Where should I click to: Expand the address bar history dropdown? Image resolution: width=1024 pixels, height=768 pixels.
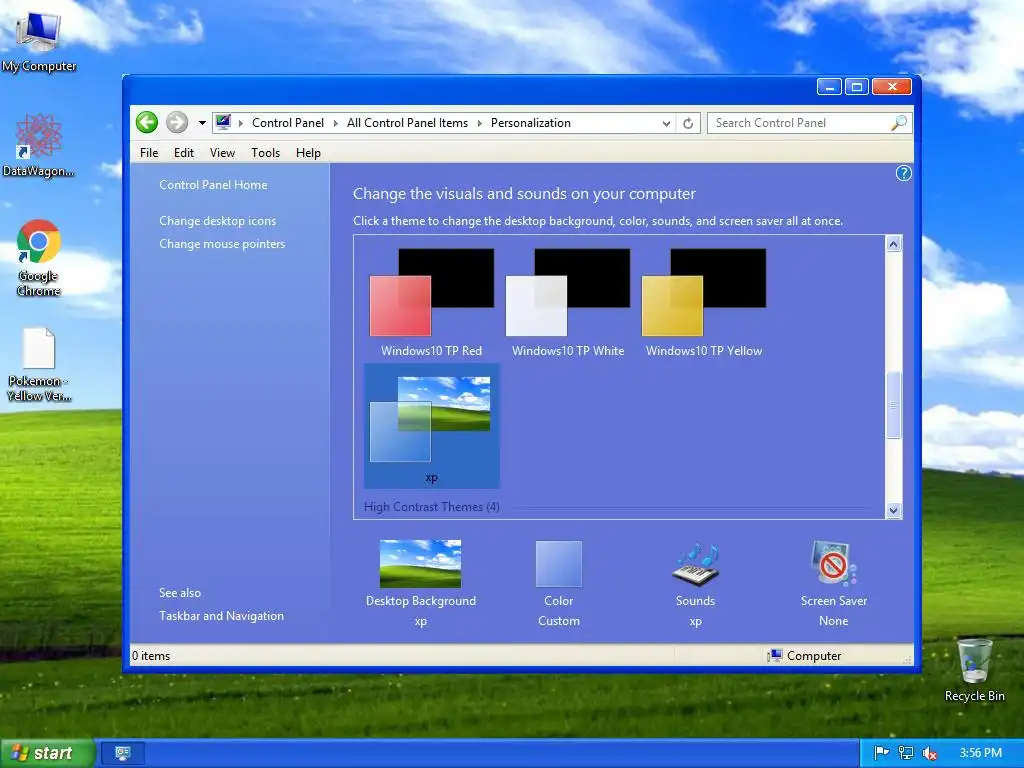666,123
